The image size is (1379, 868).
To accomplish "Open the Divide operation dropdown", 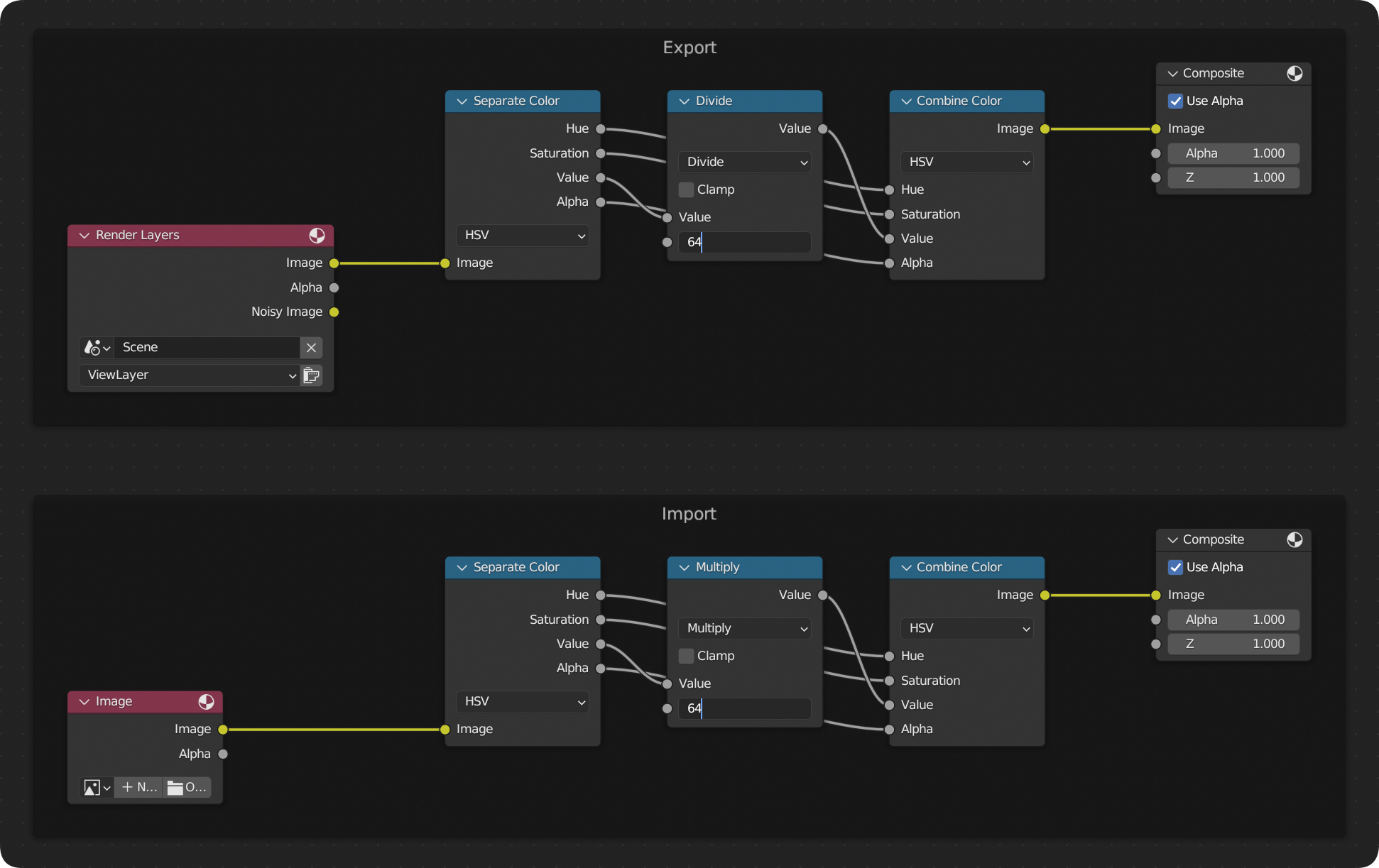I will click(x=744, y=162).
